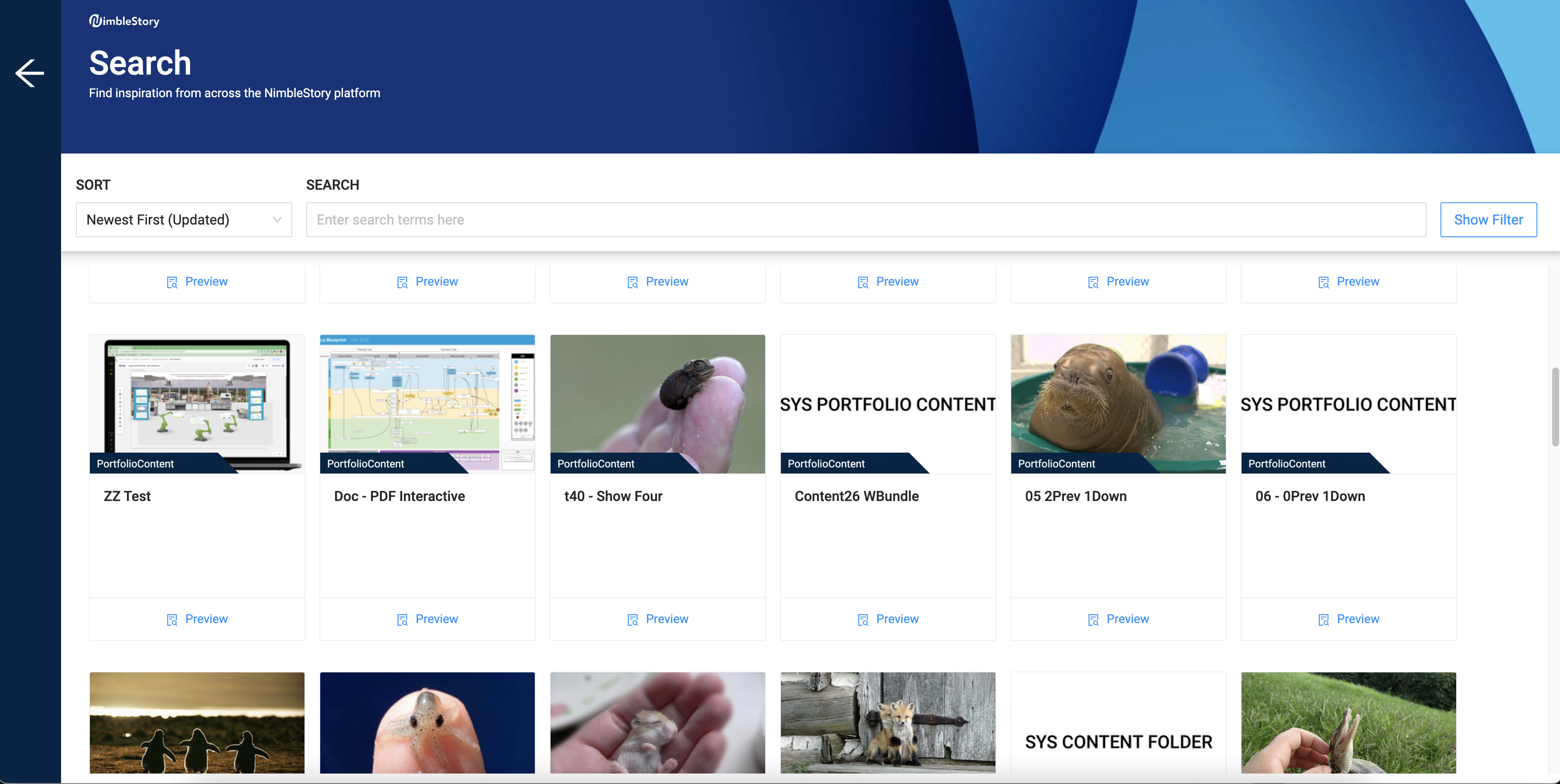Open the penguins thumbnail card
Viewport: 1560px width, 784px height.
click(x=197, y=722)
